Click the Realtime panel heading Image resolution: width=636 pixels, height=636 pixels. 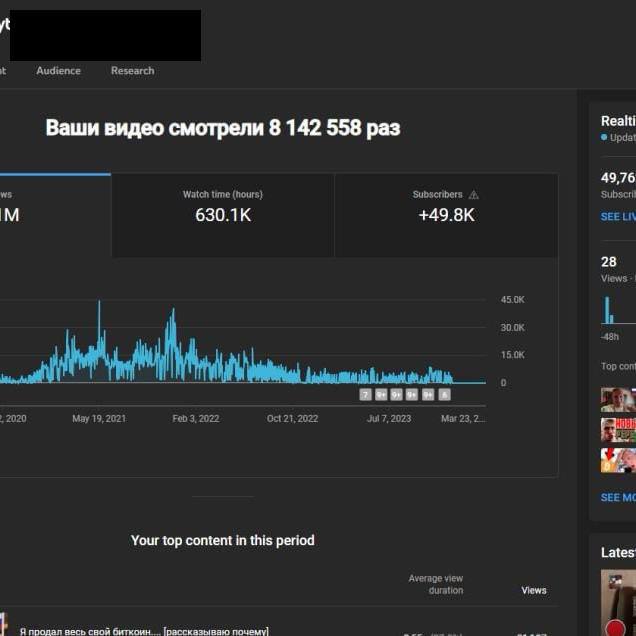(618, 121)
